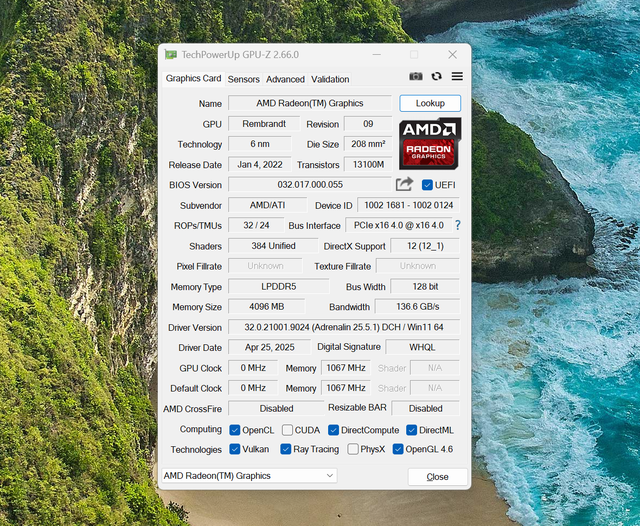Click the BIOS export share icon
Image resolution: width=640 pixels, height=526 pixels.
click(404, 184)
